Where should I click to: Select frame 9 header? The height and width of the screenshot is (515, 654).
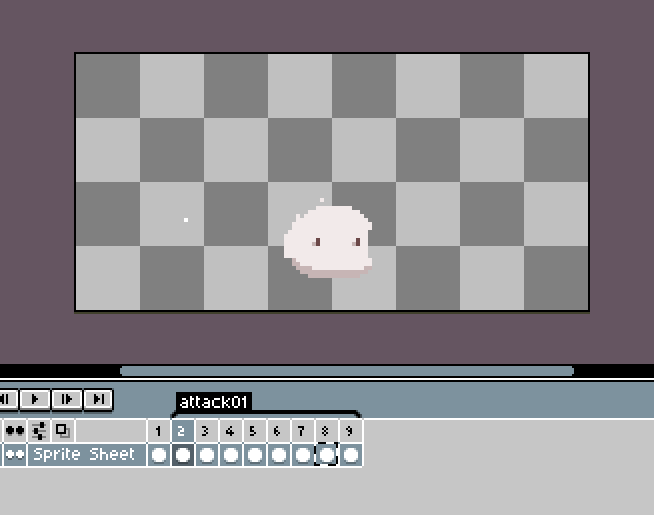[x=350, y=431]
